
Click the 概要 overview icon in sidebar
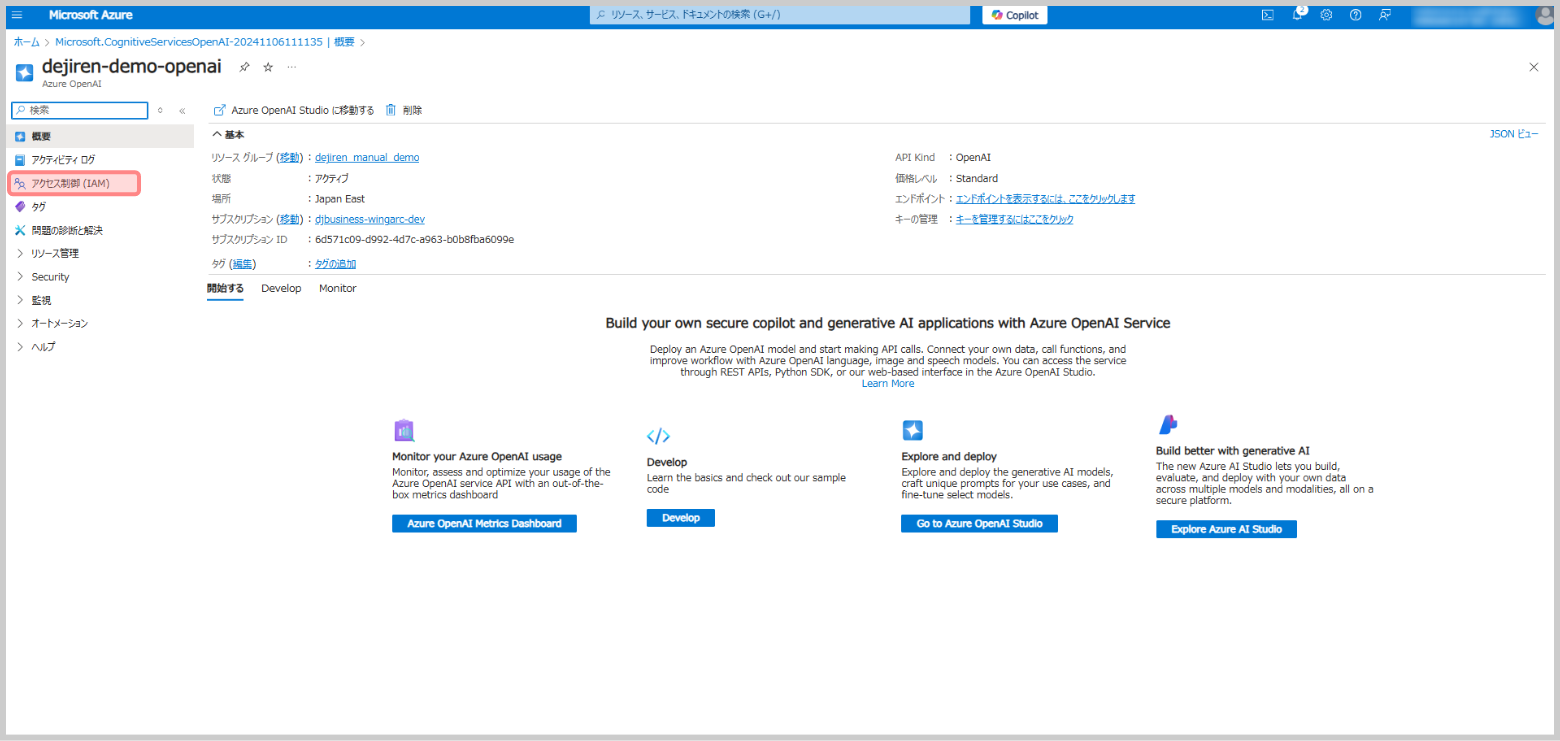(x=20, y=136)
